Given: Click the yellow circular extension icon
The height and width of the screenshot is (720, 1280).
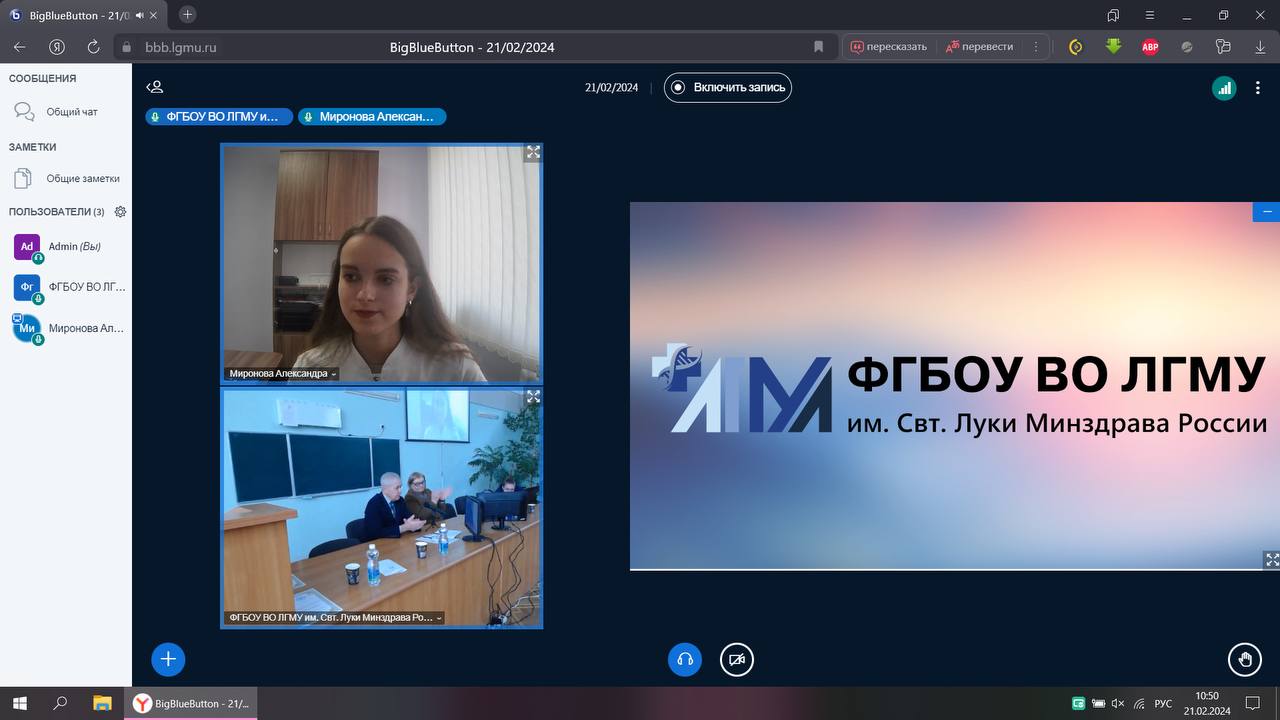Looking at the screenshot, I should pyautogui.click(x=1076, y=47).
